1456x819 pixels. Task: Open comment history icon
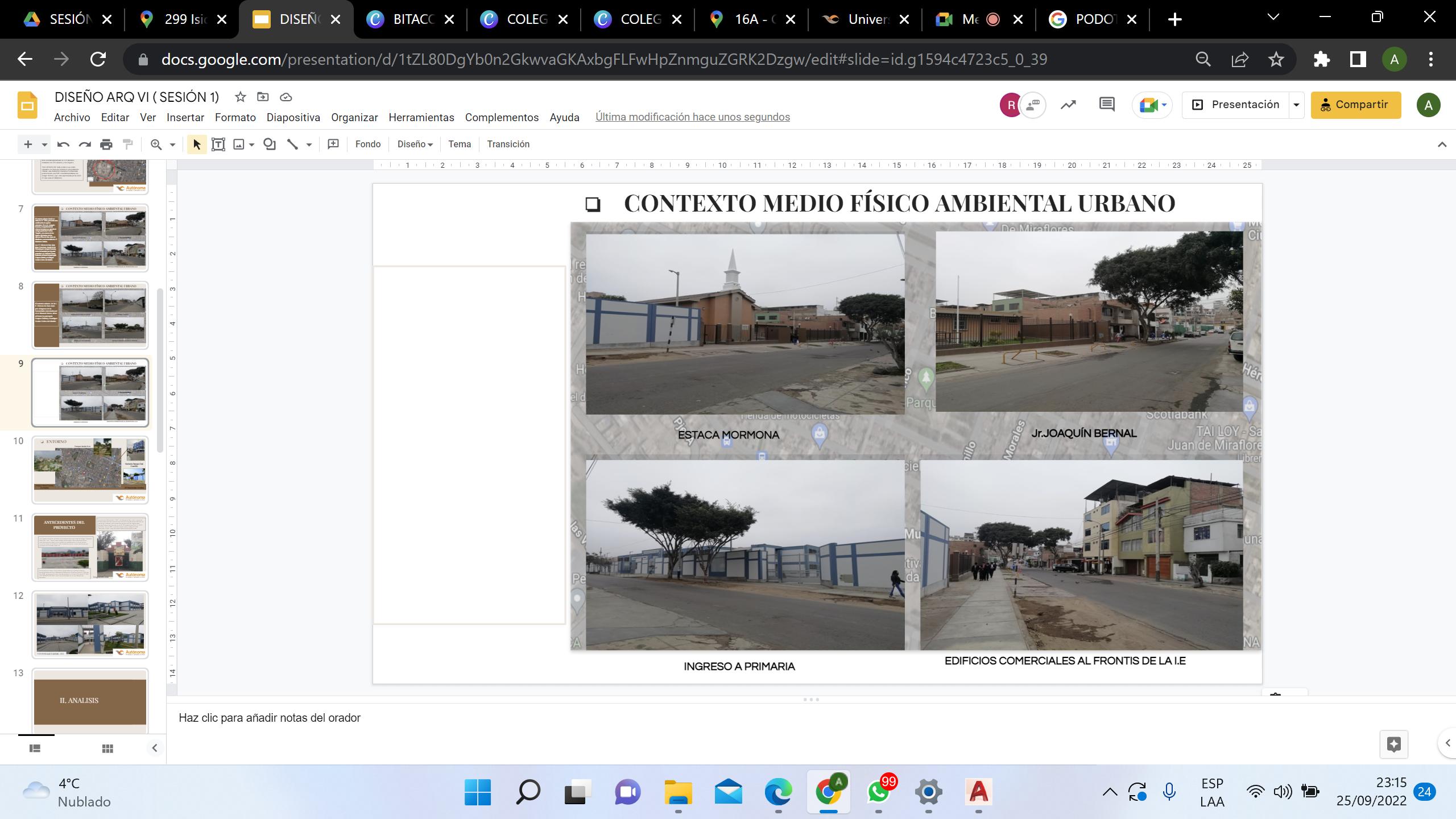(x=1106, y=105)
